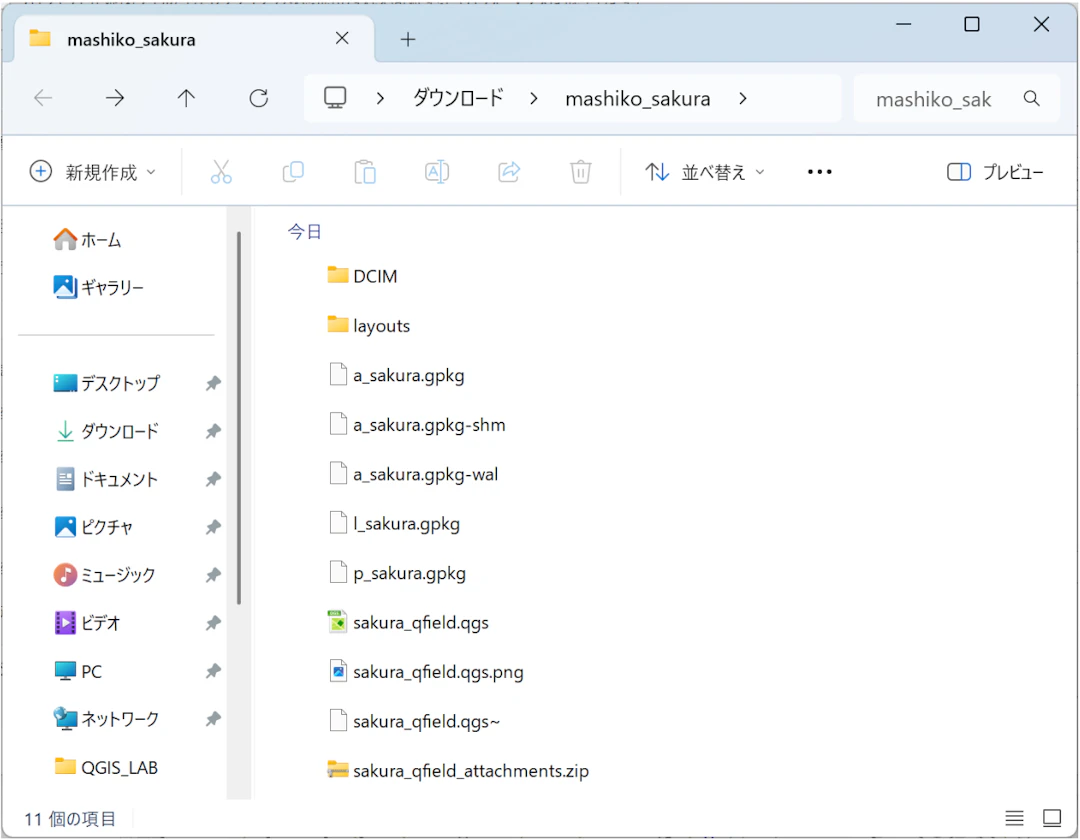This screenshot has height=840, width=1080.
Task: Switch to large thumbnail view at bottom right
Action: tap(1052, 818)
